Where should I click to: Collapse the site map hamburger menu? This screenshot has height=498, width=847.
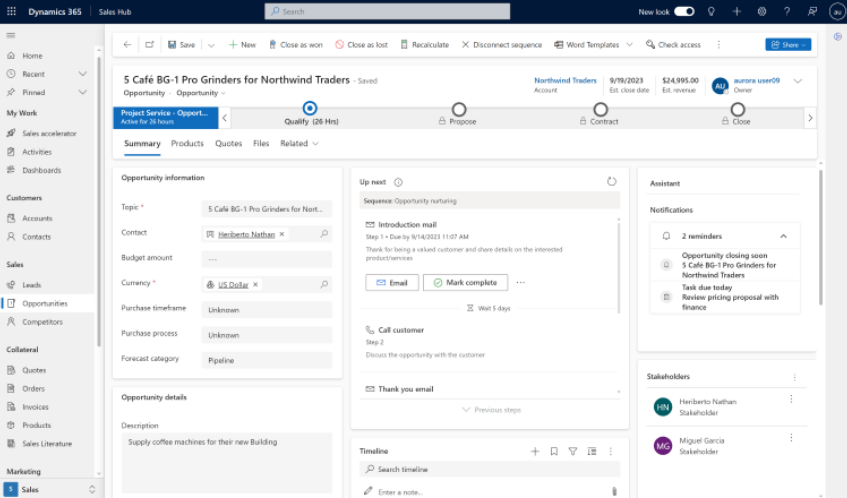click(x=11, y=36)
